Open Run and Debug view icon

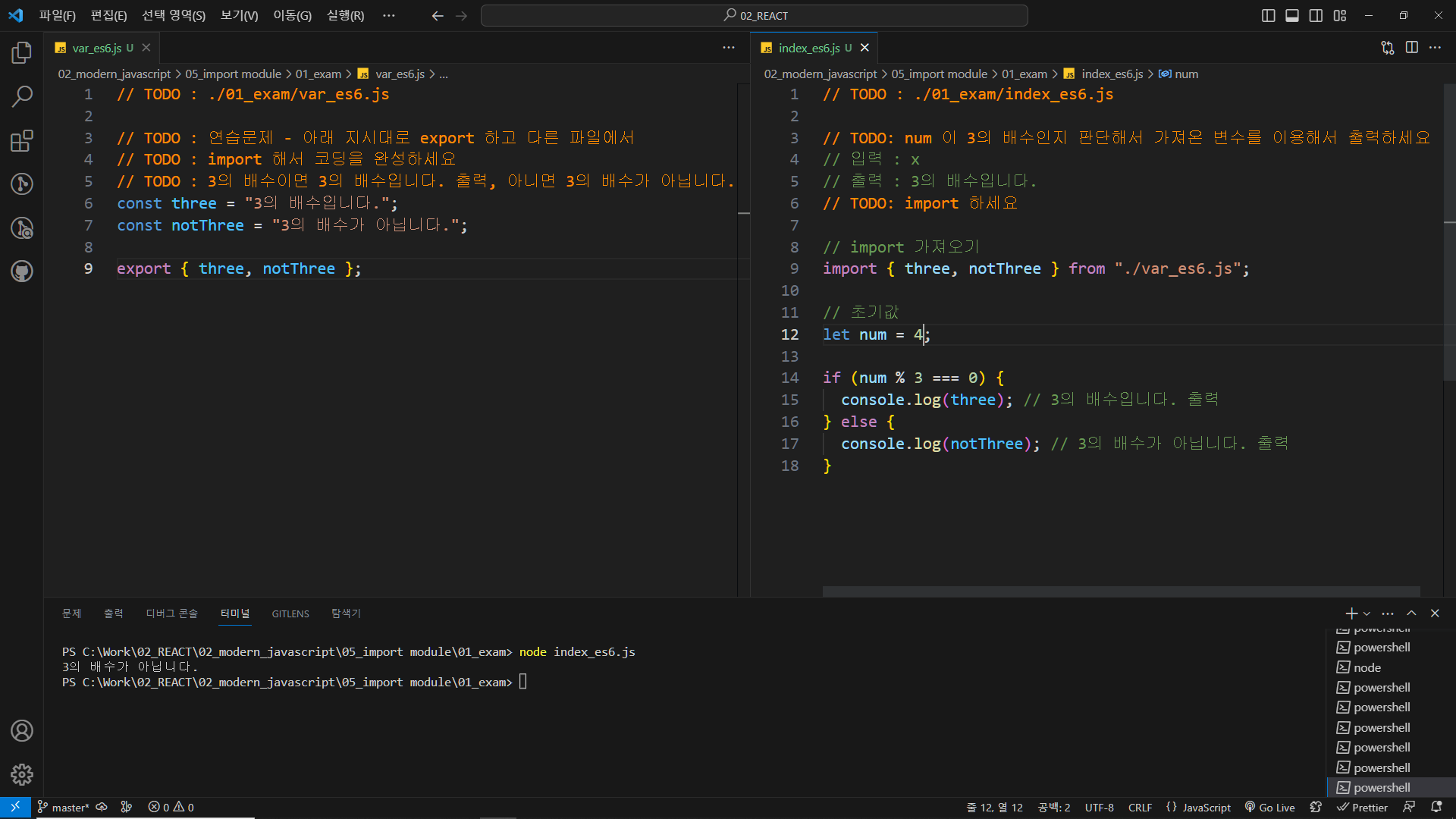22,227
